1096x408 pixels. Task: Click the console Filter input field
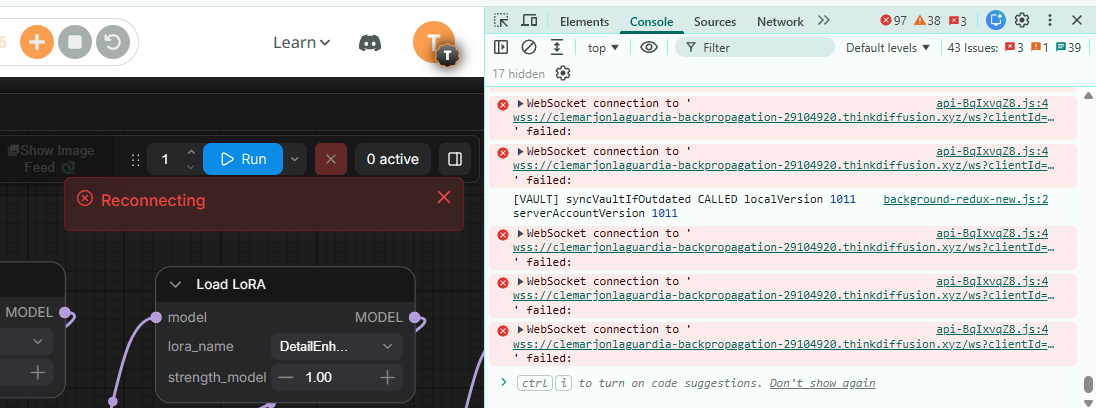755,48
